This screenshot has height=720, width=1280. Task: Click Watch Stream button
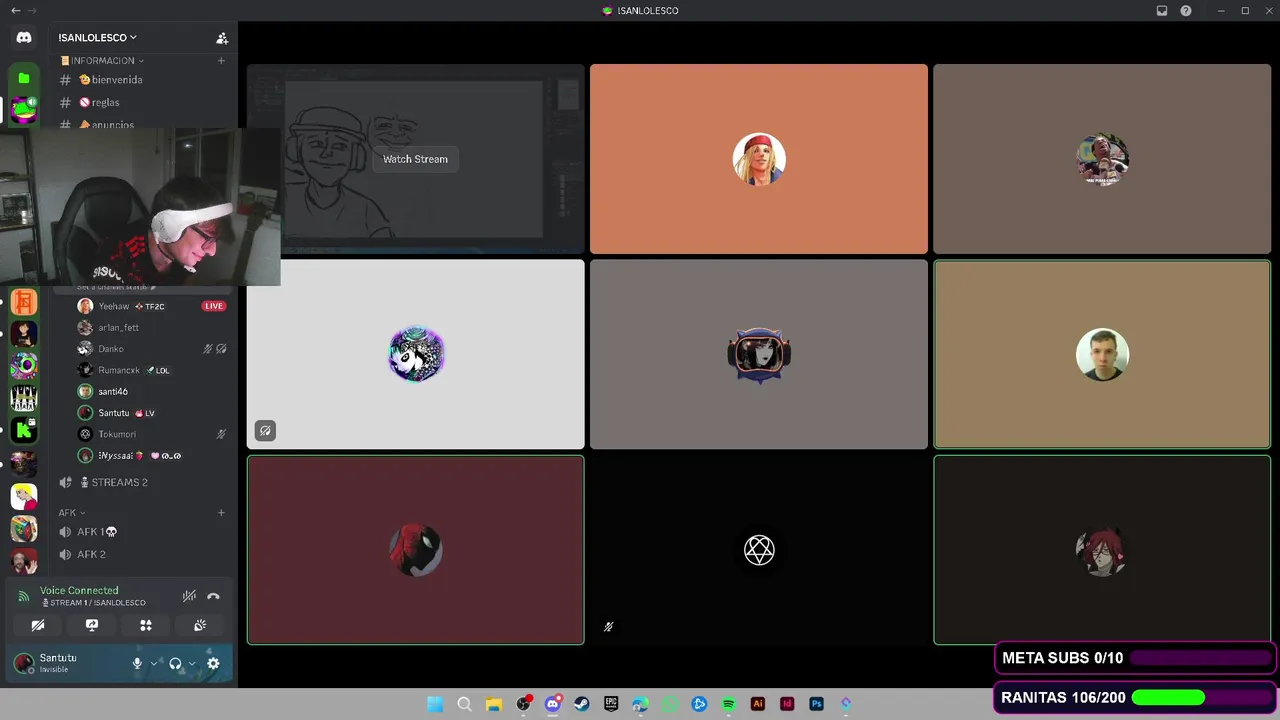(x=415, y=159)
